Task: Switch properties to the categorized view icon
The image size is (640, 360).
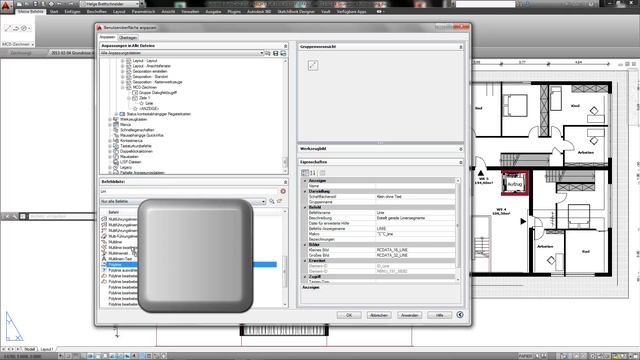Action: [305, 173]
